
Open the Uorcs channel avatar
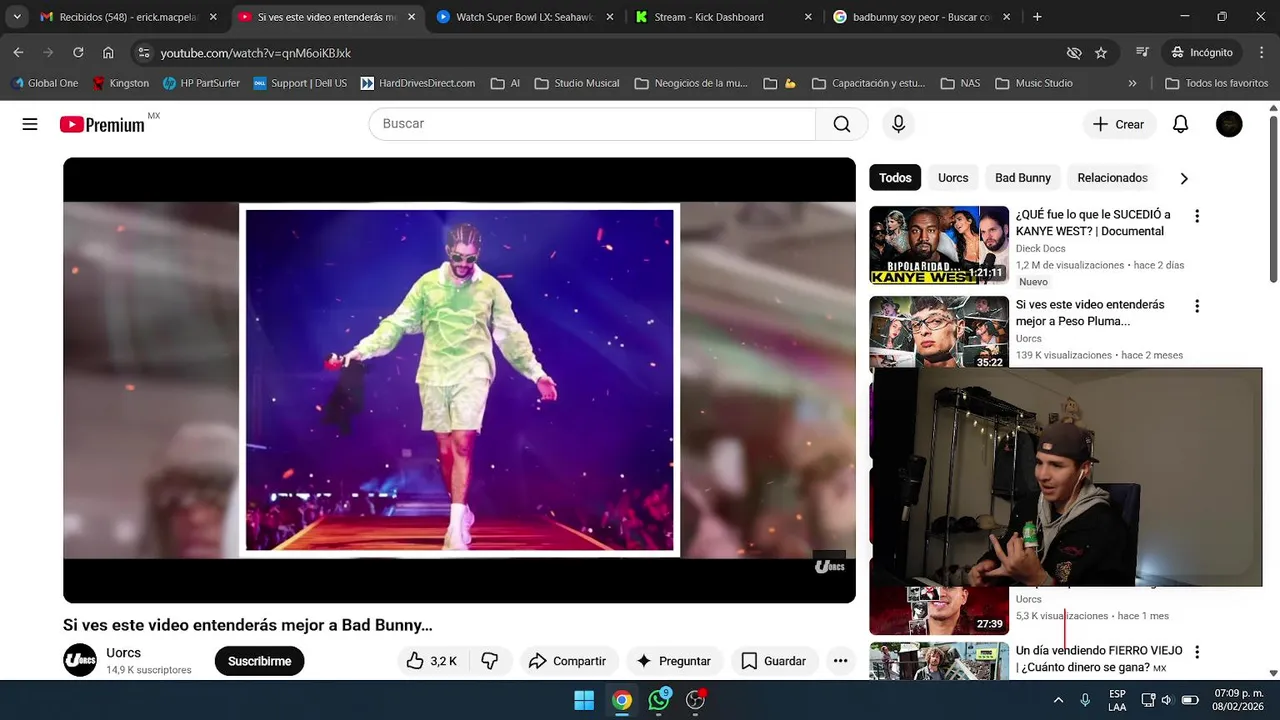(x=80, y=660)
